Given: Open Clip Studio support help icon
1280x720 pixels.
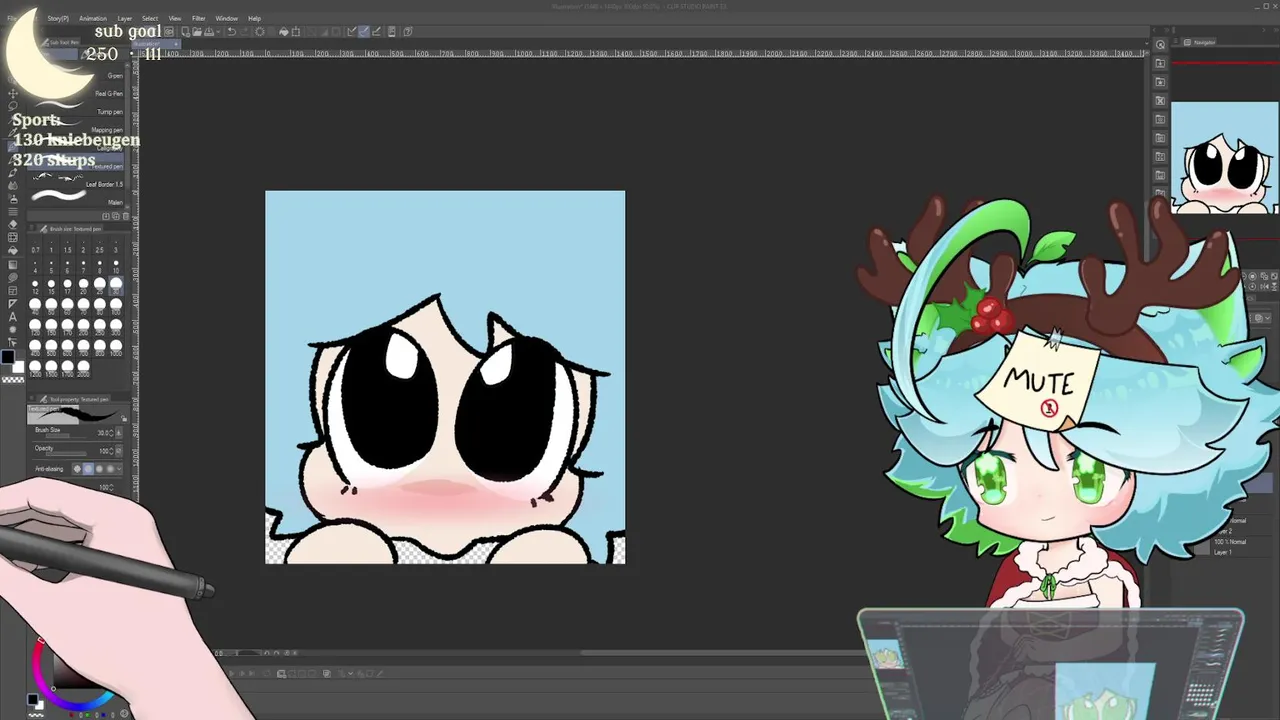Looking at the screenshot, I should [408, 31].
